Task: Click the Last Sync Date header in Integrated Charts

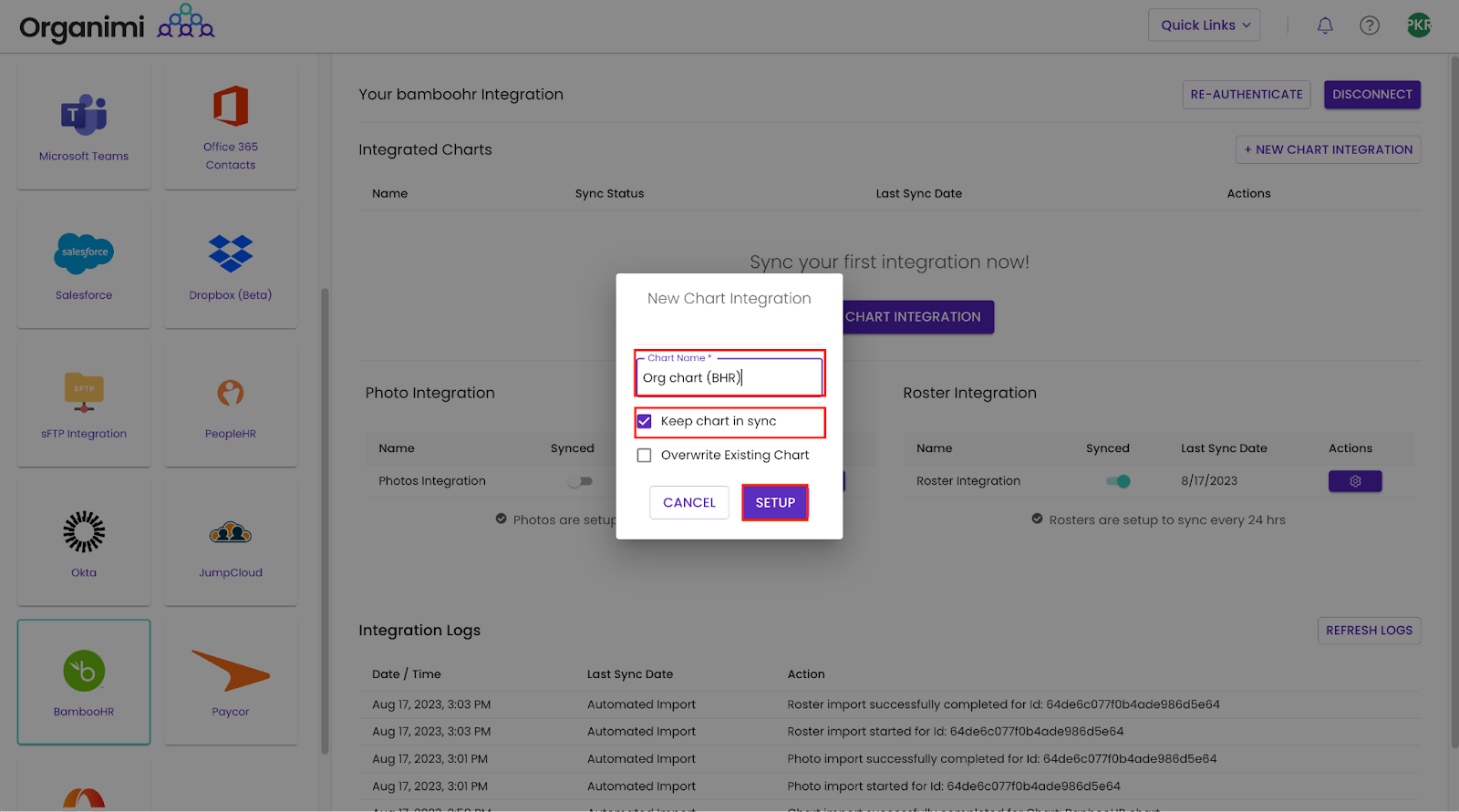Action: 919,193
